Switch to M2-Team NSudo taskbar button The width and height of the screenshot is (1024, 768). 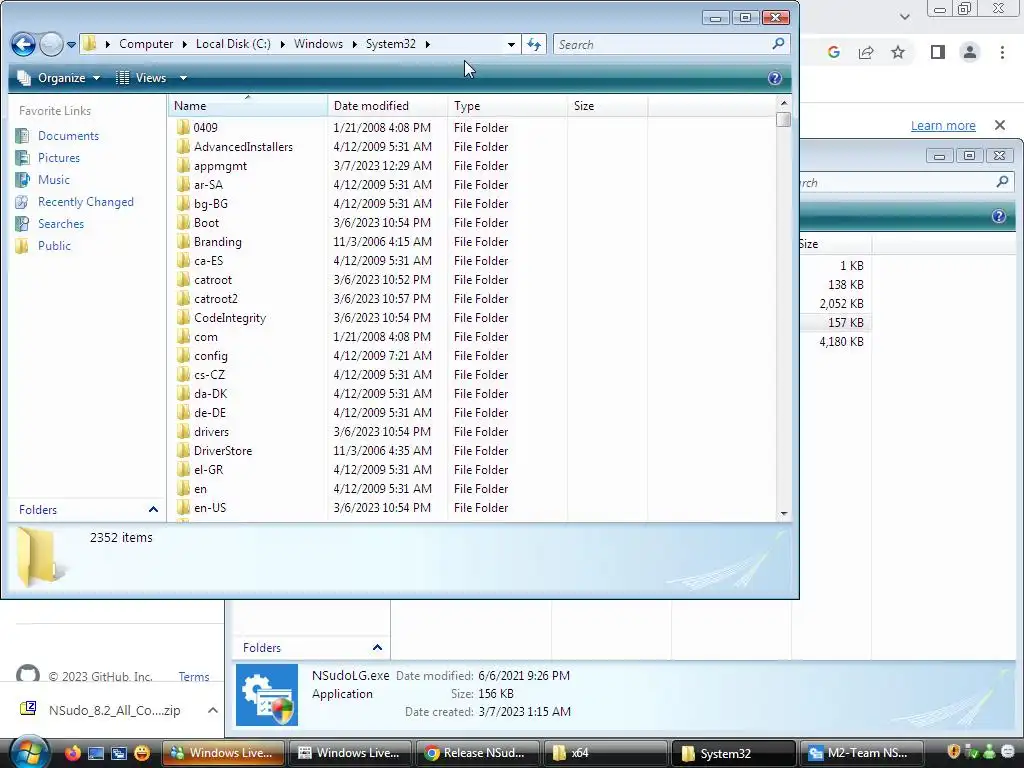[861, 753]
